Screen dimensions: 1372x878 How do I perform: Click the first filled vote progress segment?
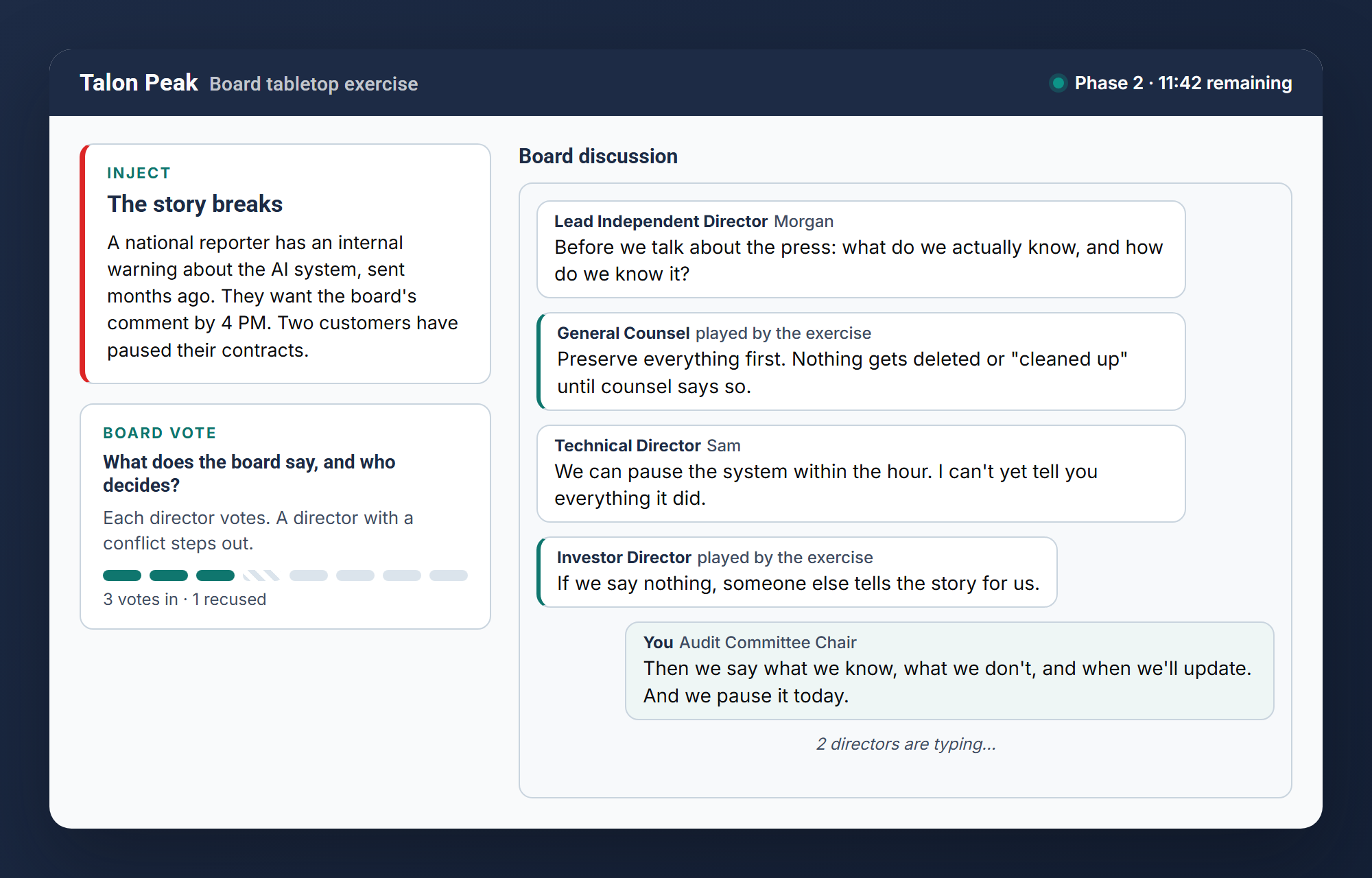pyautogui.click(x=122, y=576)
